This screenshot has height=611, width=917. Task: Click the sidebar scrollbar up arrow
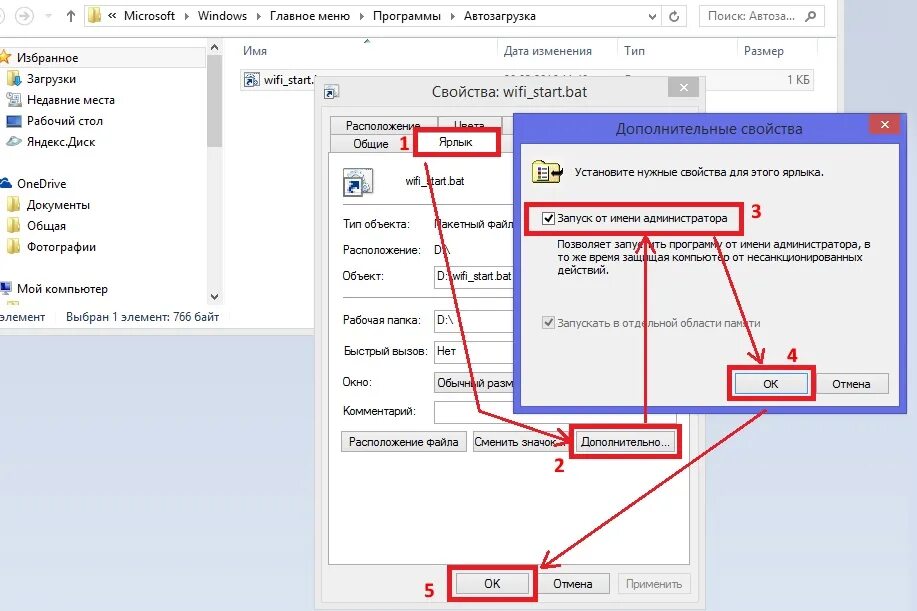(x=214, y=47)
